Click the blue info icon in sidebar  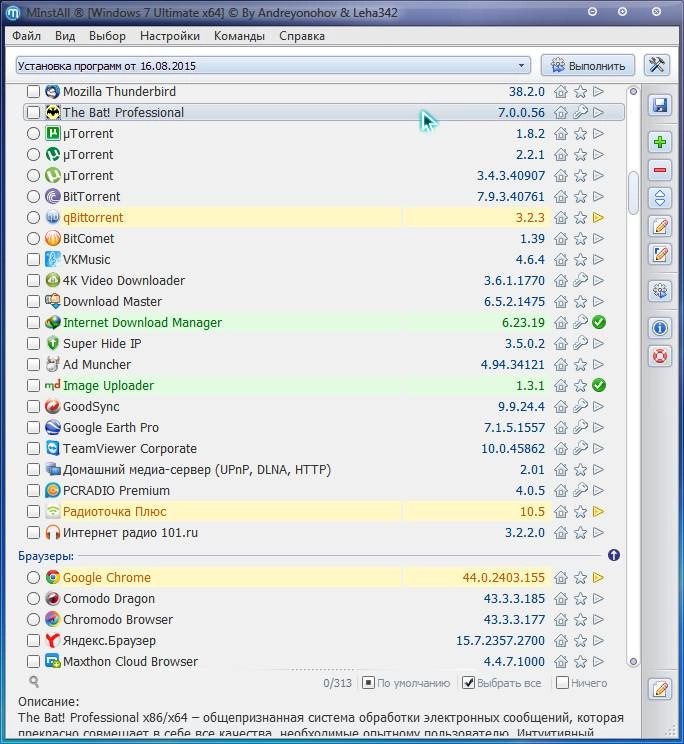pos(660,328)
